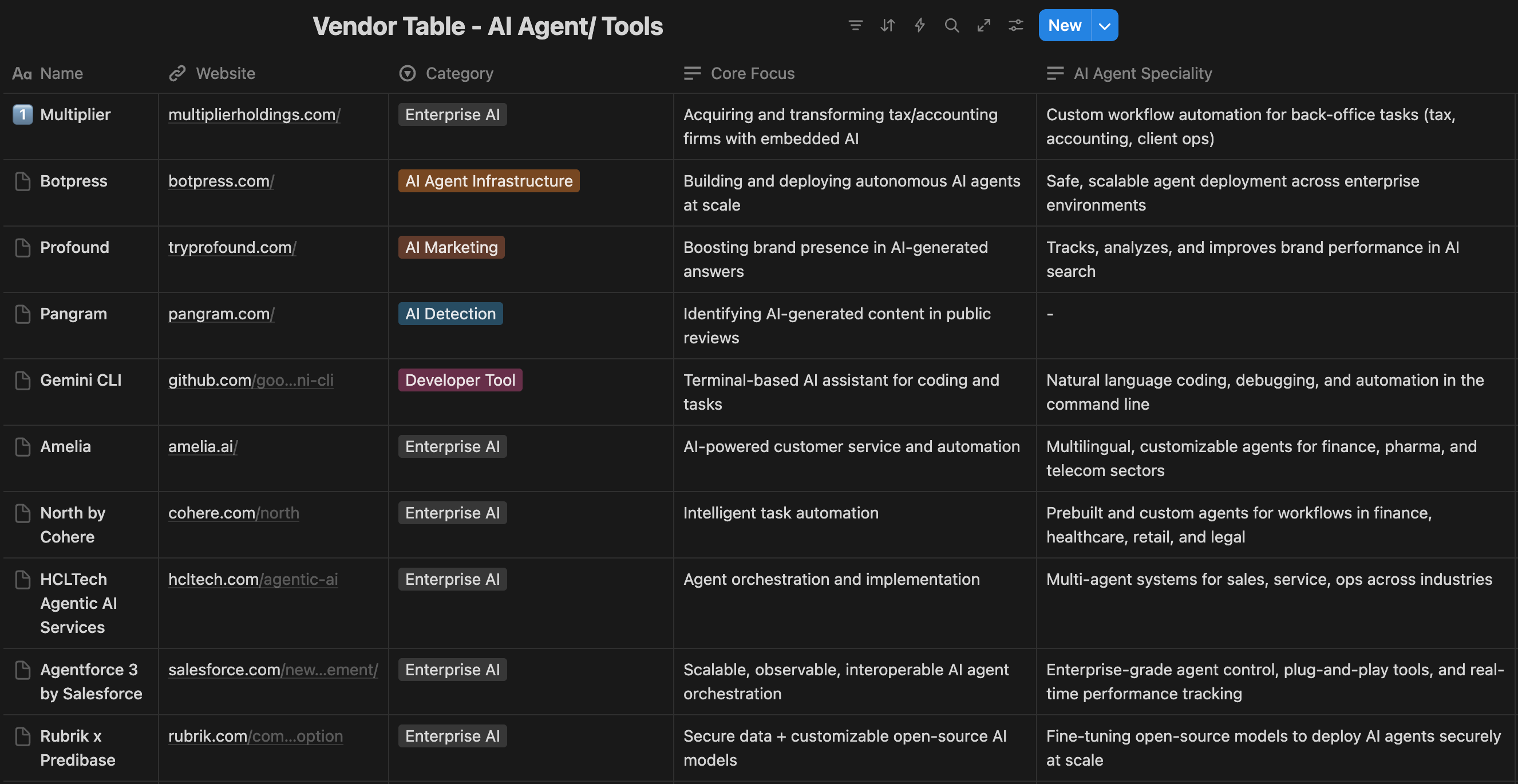Image resolution: width=1518 pixels, height=784 pixels.
Task: Click the Profound page icon
Action: coord(22,248)
